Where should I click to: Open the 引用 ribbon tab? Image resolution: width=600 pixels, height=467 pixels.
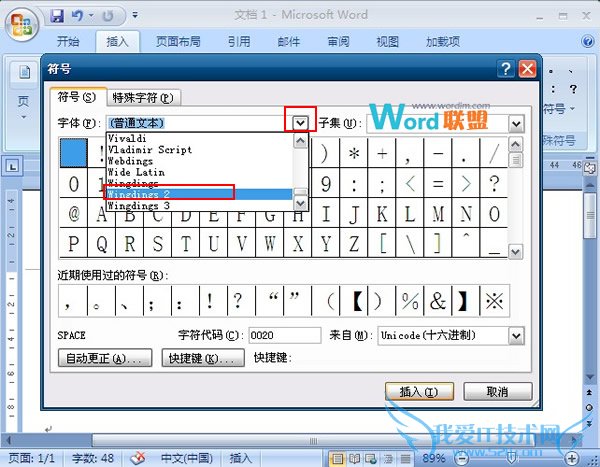(x=239, y=41)
